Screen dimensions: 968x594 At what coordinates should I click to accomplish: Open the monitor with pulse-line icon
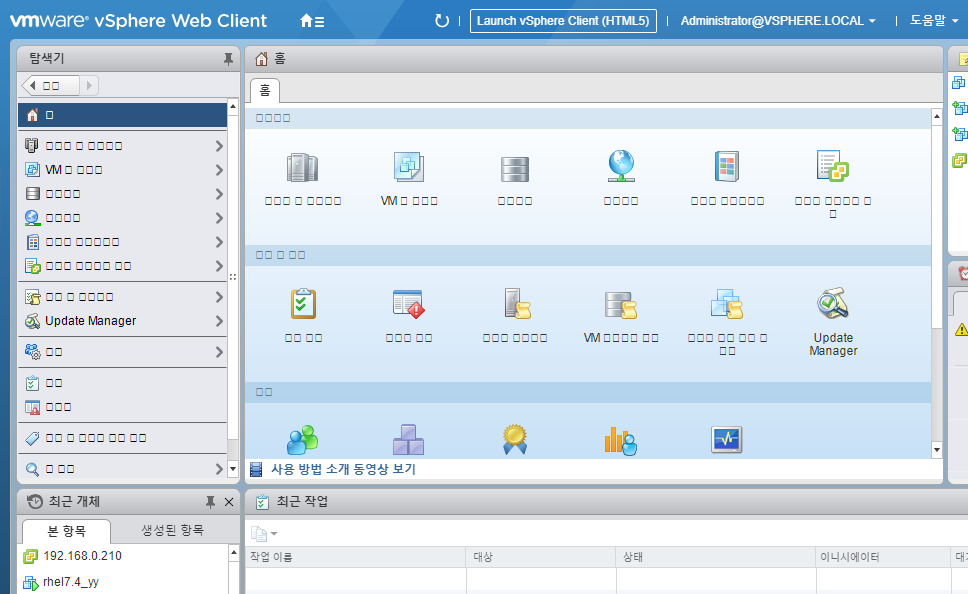727,440
